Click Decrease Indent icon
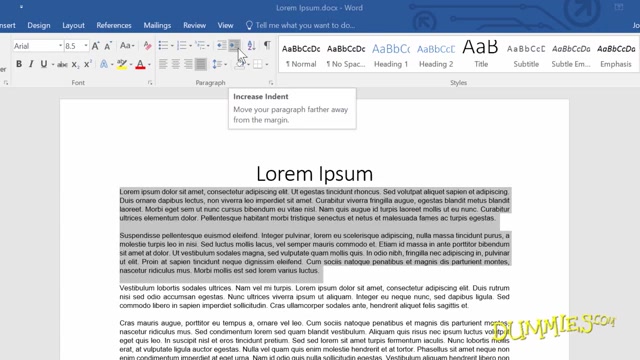Viewport: 640px width, 360px height. [221, 45]
